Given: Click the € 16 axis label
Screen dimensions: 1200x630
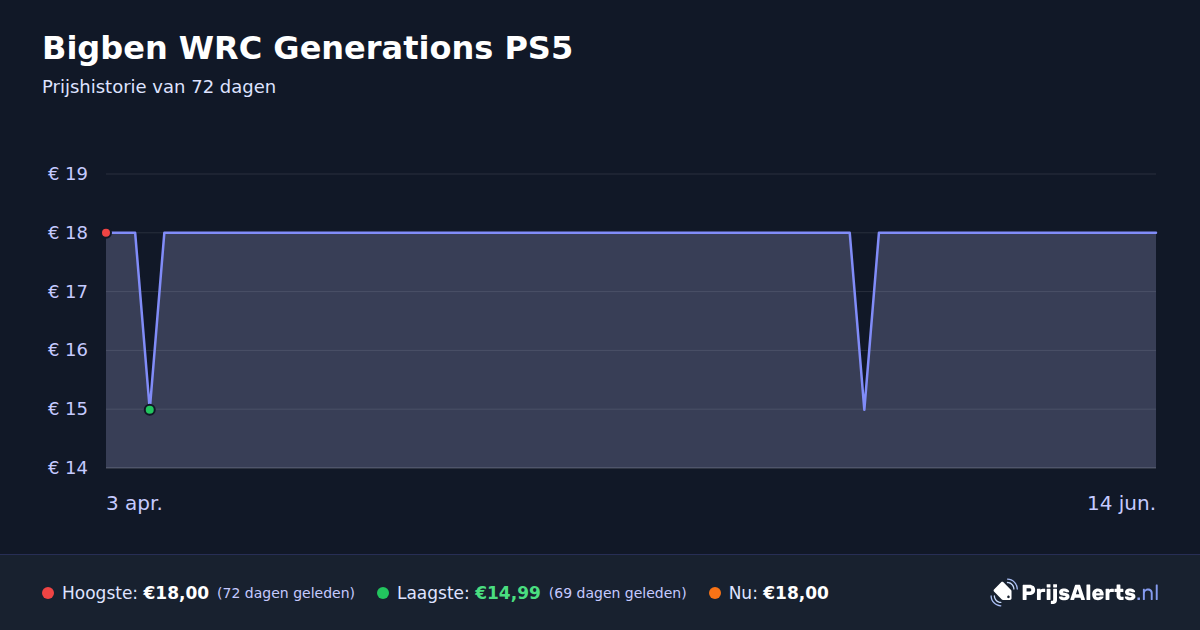Looking at the screenshot, I should click(68, 350).
